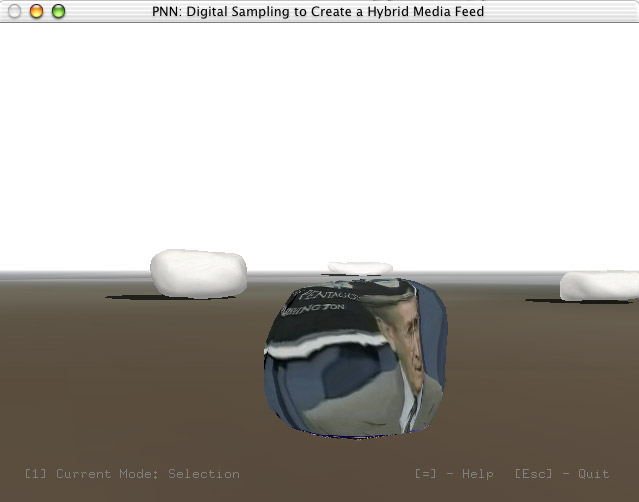This screenshot has width=639, height=502.
Task: Click the partial NGTON text on the cube
Action: (x=313, y=312)
